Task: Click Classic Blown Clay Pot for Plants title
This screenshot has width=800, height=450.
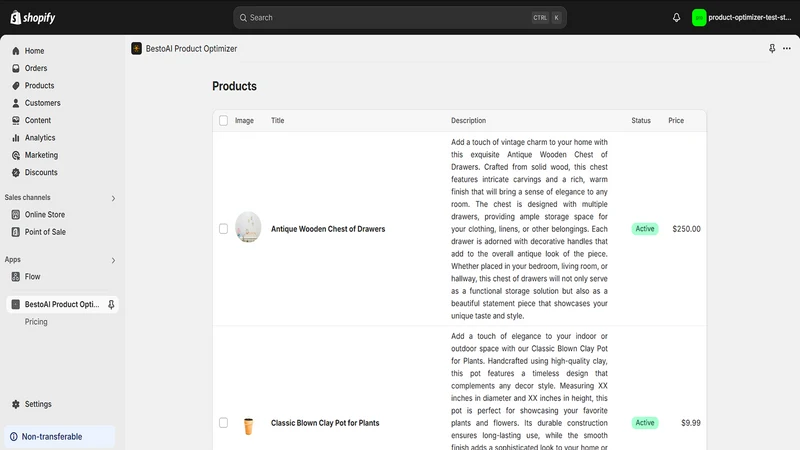Action: click(x=325, y=423)
